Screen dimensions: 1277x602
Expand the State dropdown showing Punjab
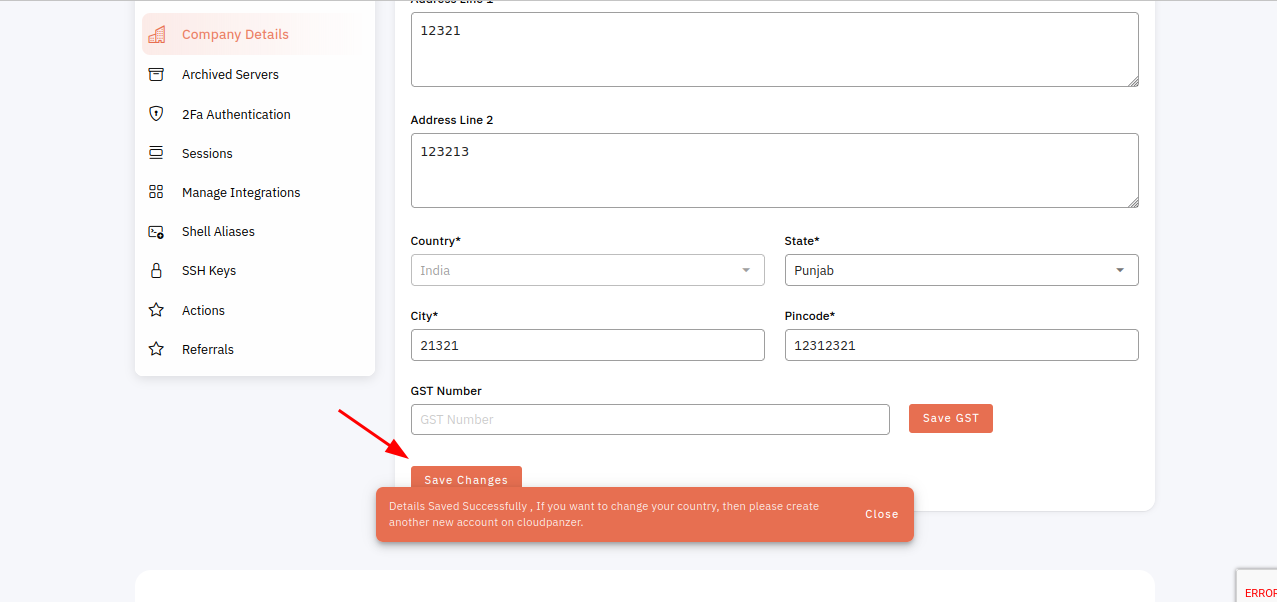(961, 270)
